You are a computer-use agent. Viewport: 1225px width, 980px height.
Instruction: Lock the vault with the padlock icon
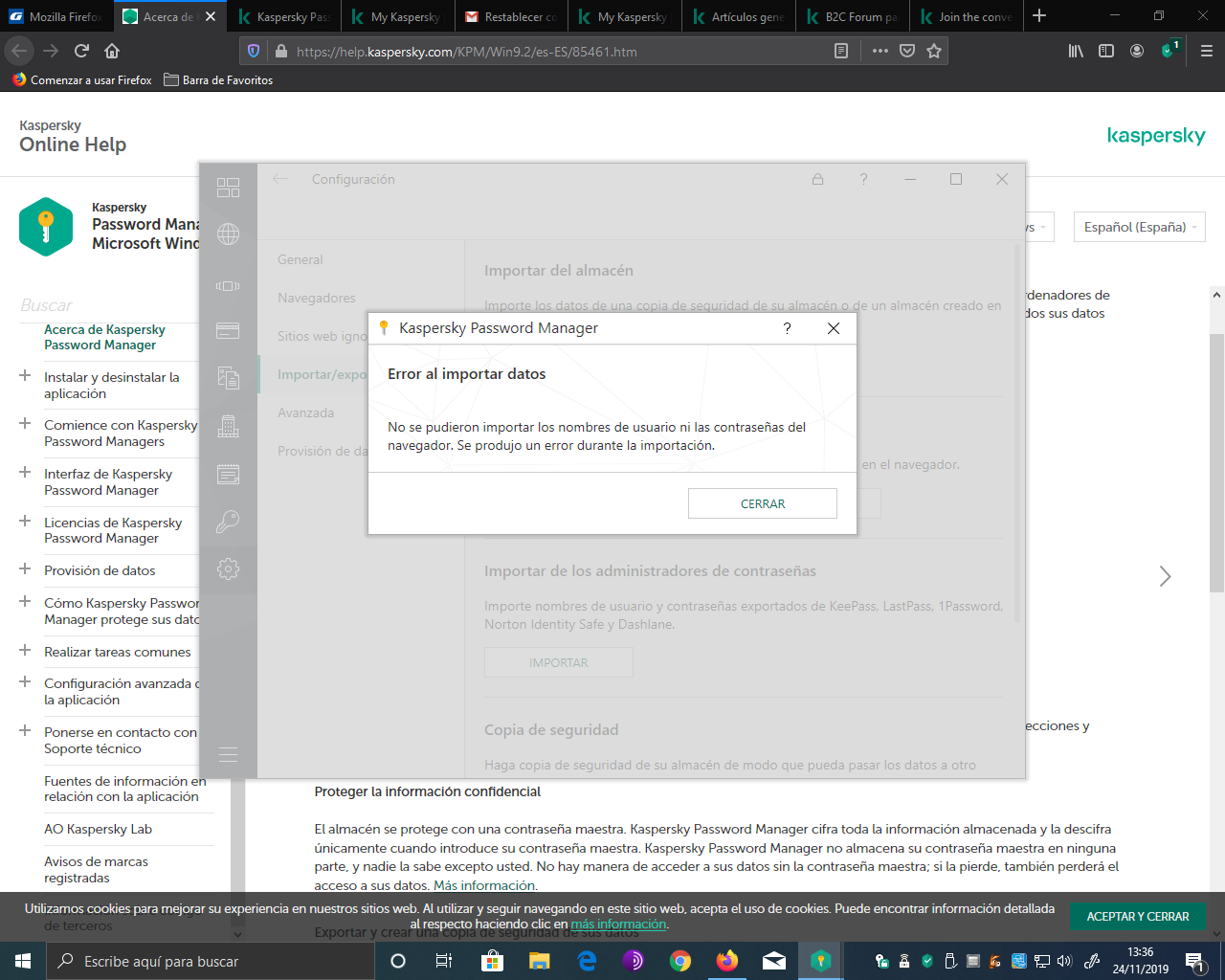pos(817,179)
